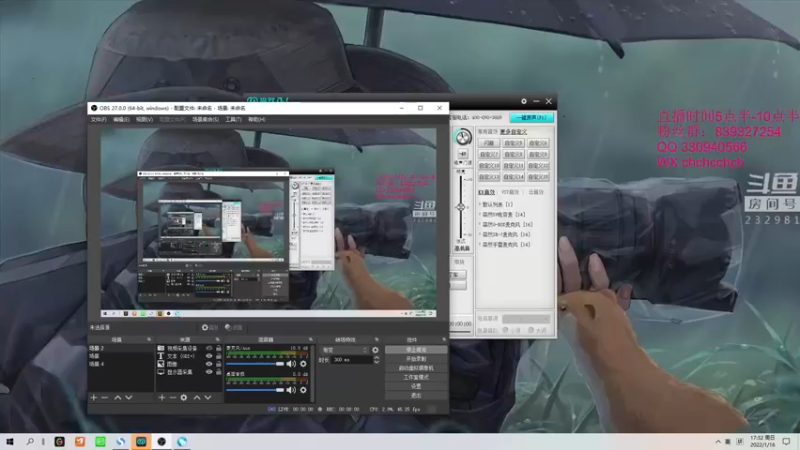Lock the Video Capture Device source
This screenshot has width=800, height=450.
point(218,348)
